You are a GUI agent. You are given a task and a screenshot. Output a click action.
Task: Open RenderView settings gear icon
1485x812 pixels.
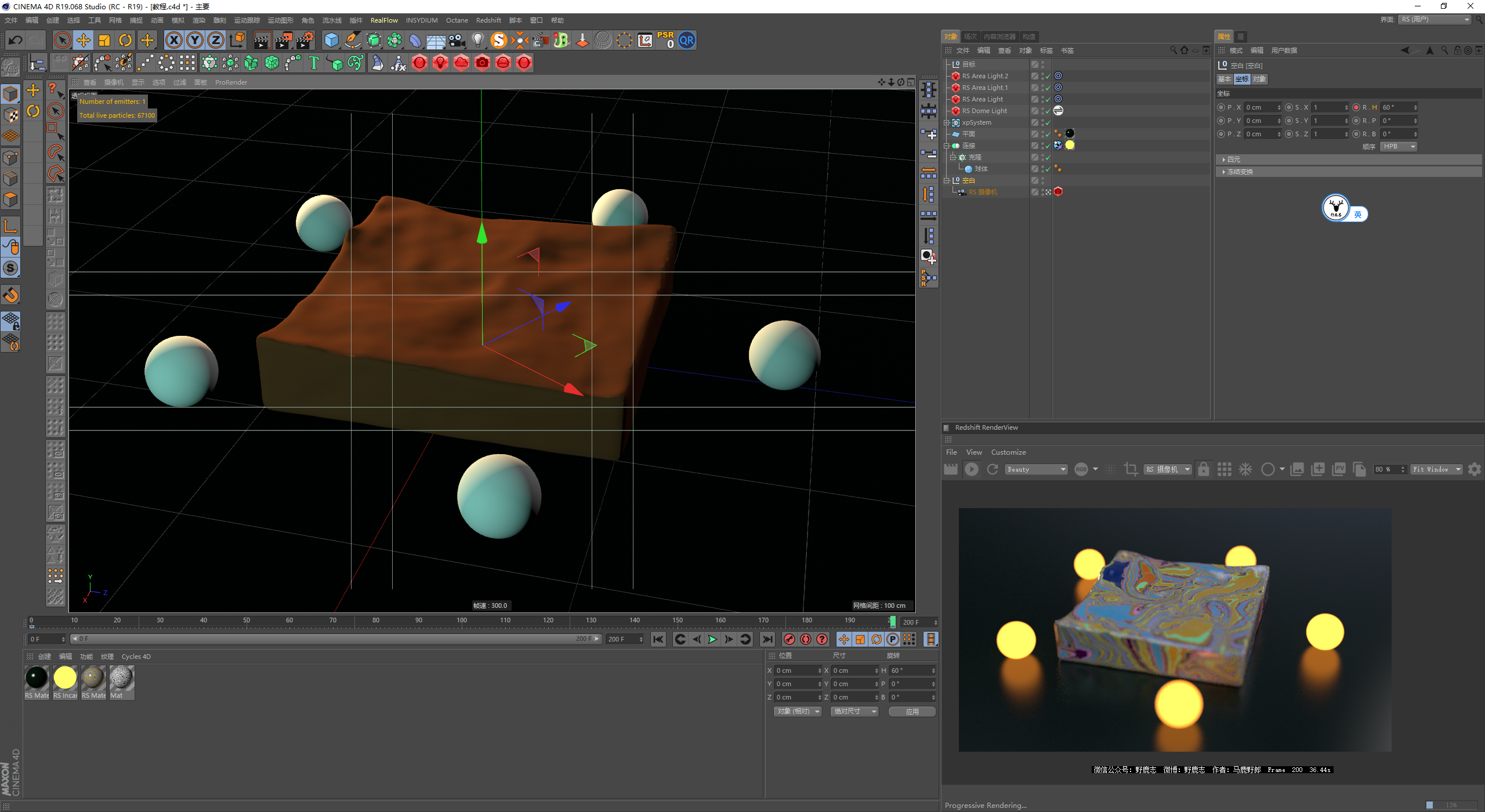(1474, 469)
